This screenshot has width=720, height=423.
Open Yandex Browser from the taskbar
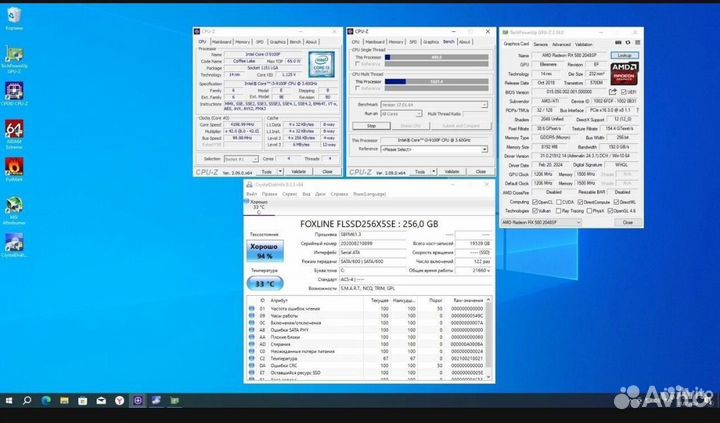(x=119, y=400)
